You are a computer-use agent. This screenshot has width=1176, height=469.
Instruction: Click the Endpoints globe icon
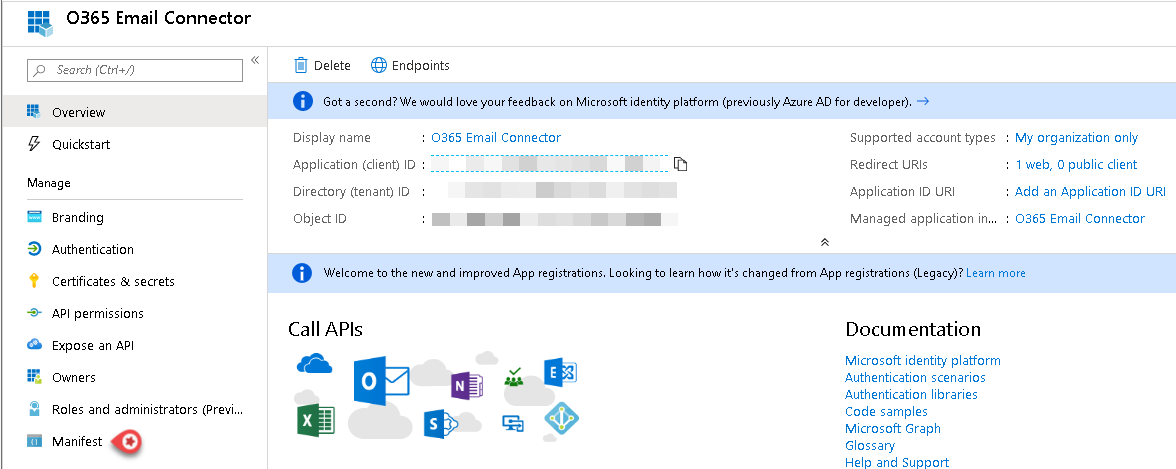point(379,65)
